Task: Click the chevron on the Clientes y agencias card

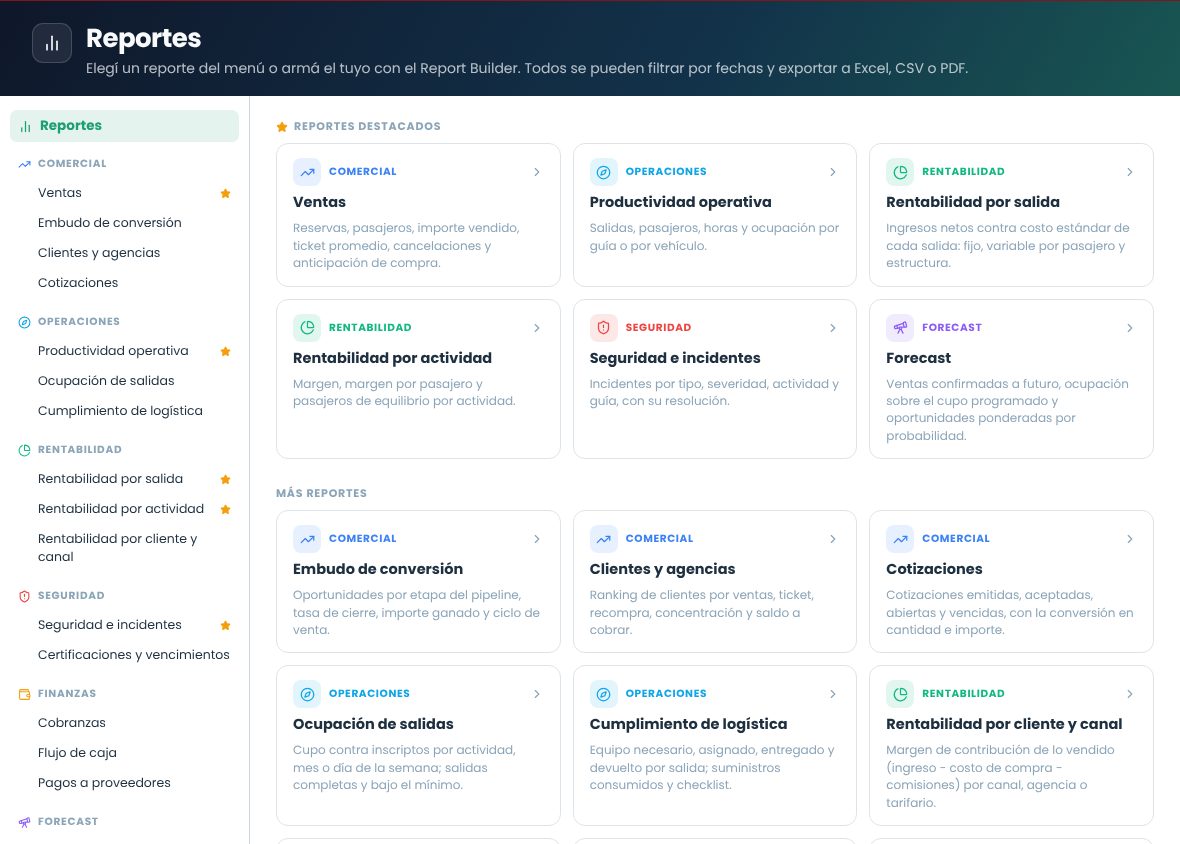Action: (x=833, y=539)
